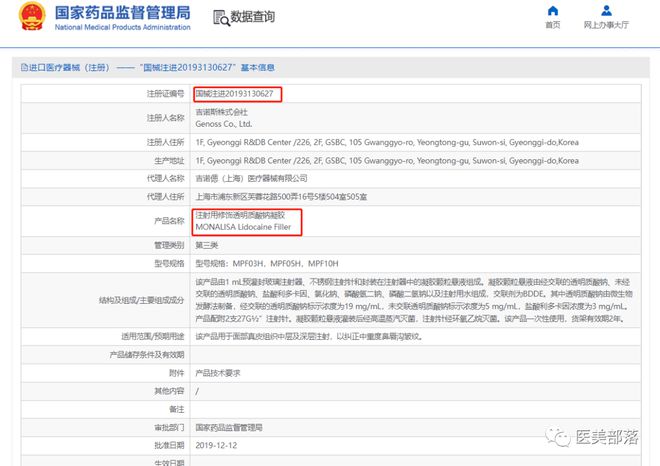Screen dimensions: 660x466
Task: Click the 代理人住所 Shanghai address value
Action: 281,197
